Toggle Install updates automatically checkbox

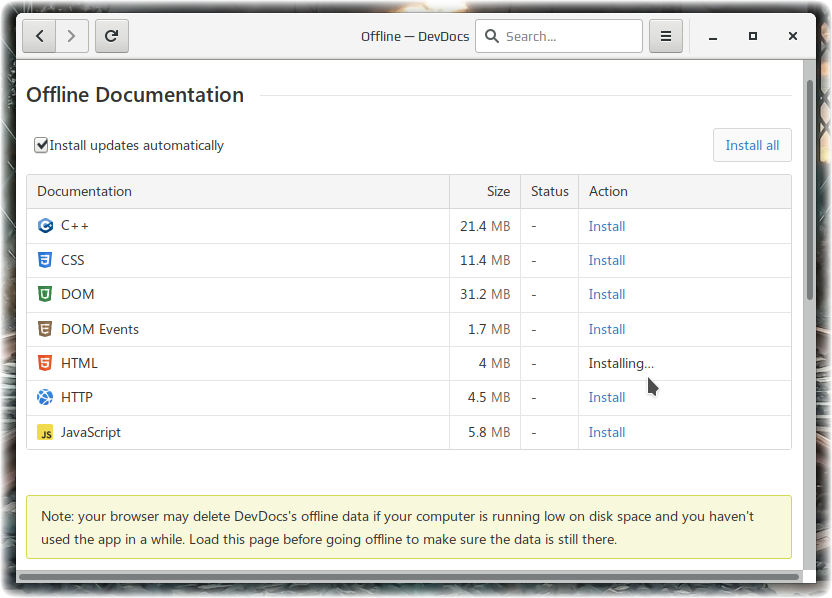[41, 145]
